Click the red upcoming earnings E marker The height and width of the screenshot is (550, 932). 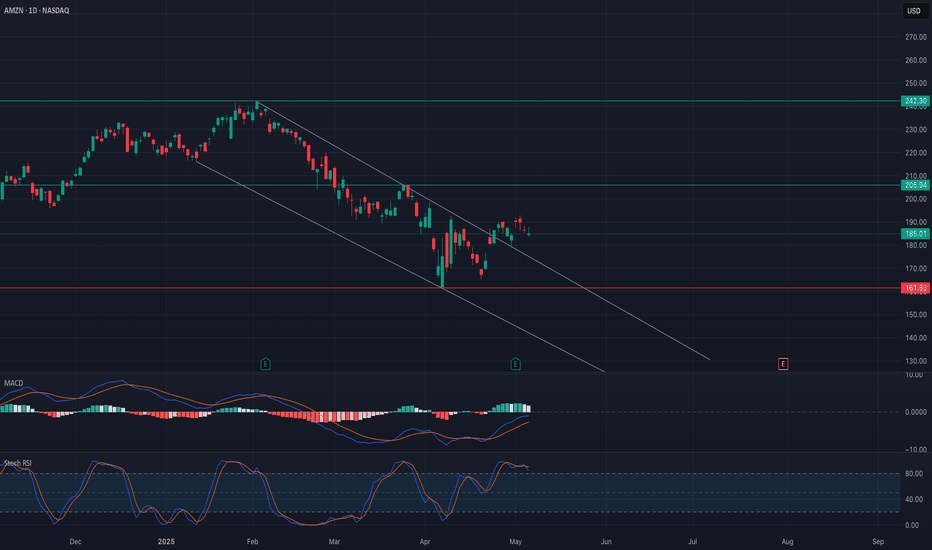(783, 364)
